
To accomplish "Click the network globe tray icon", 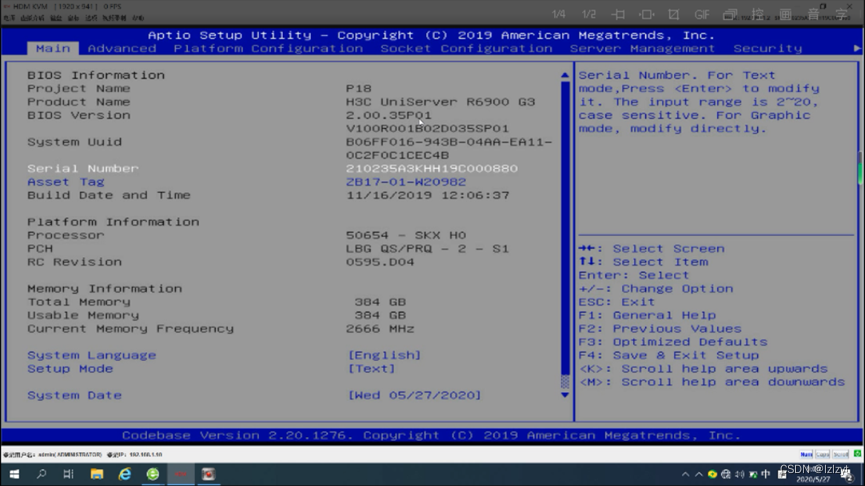I will click(x=726, y=474).
